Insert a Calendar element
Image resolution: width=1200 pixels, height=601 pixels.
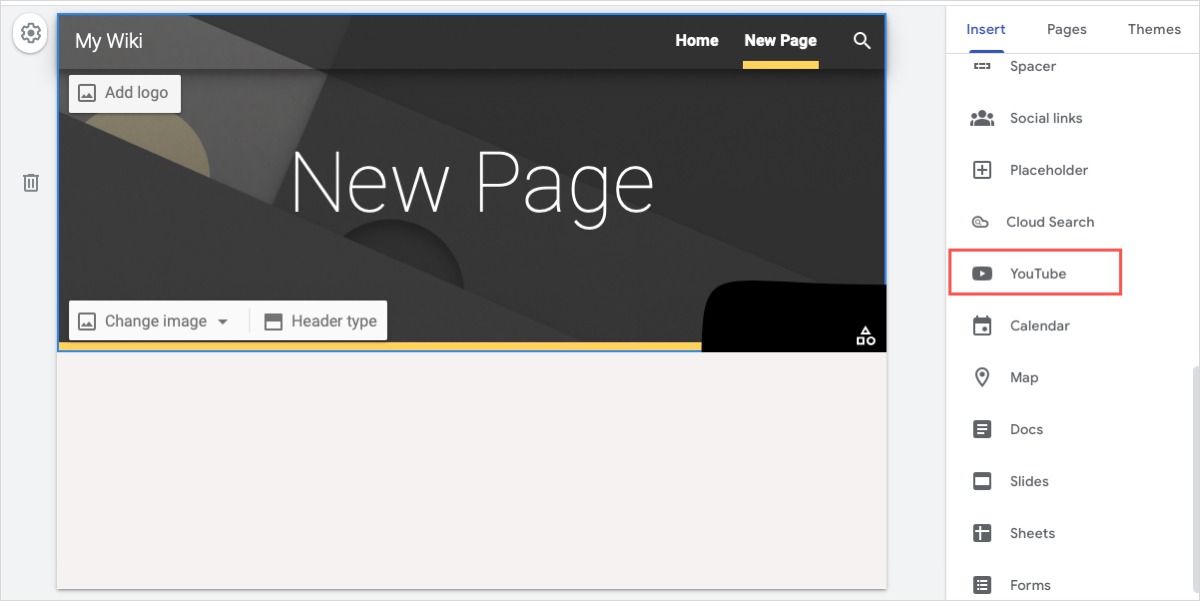click(1040, 325)
